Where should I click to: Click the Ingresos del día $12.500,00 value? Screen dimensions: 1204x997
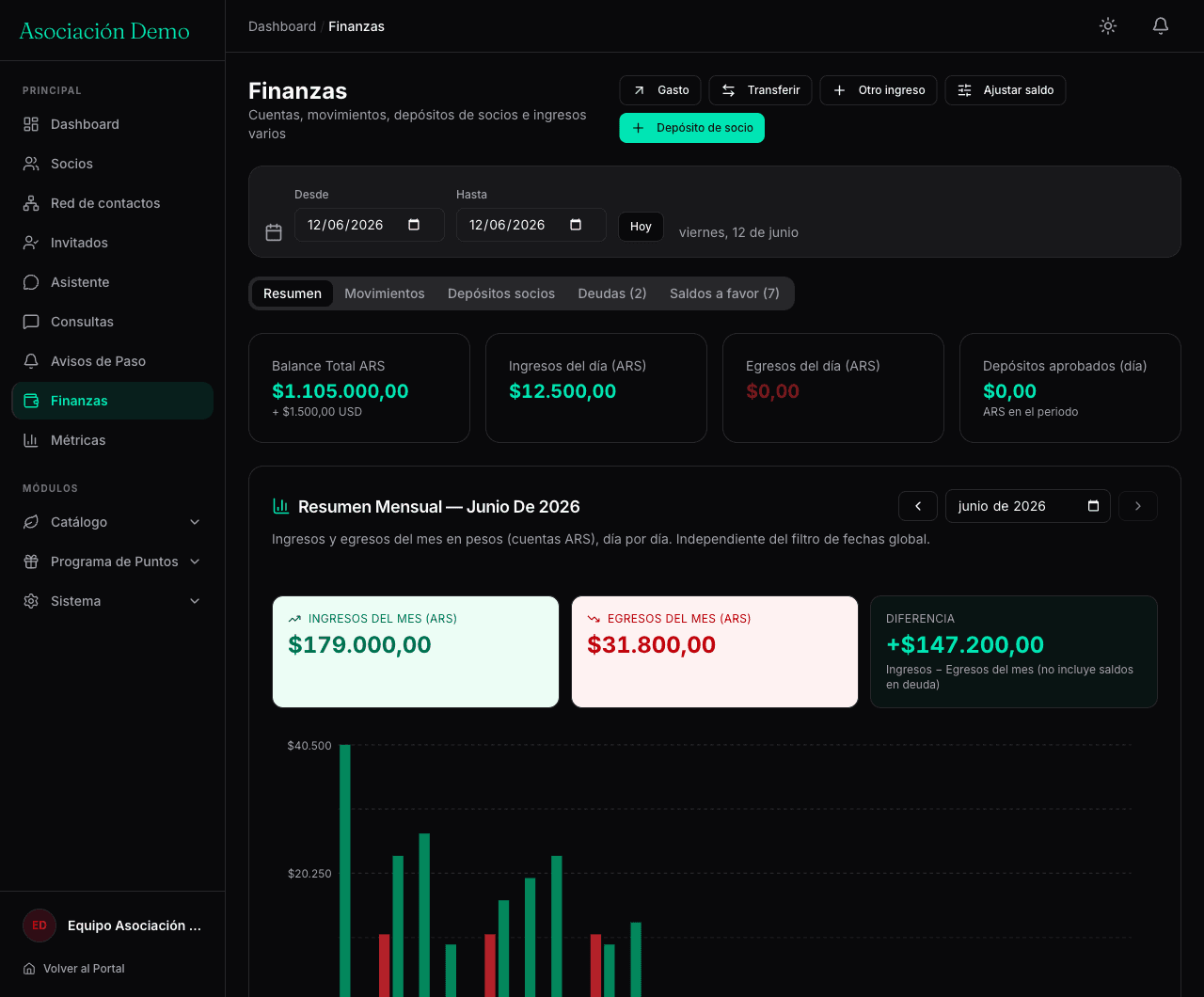pos(562,391)
